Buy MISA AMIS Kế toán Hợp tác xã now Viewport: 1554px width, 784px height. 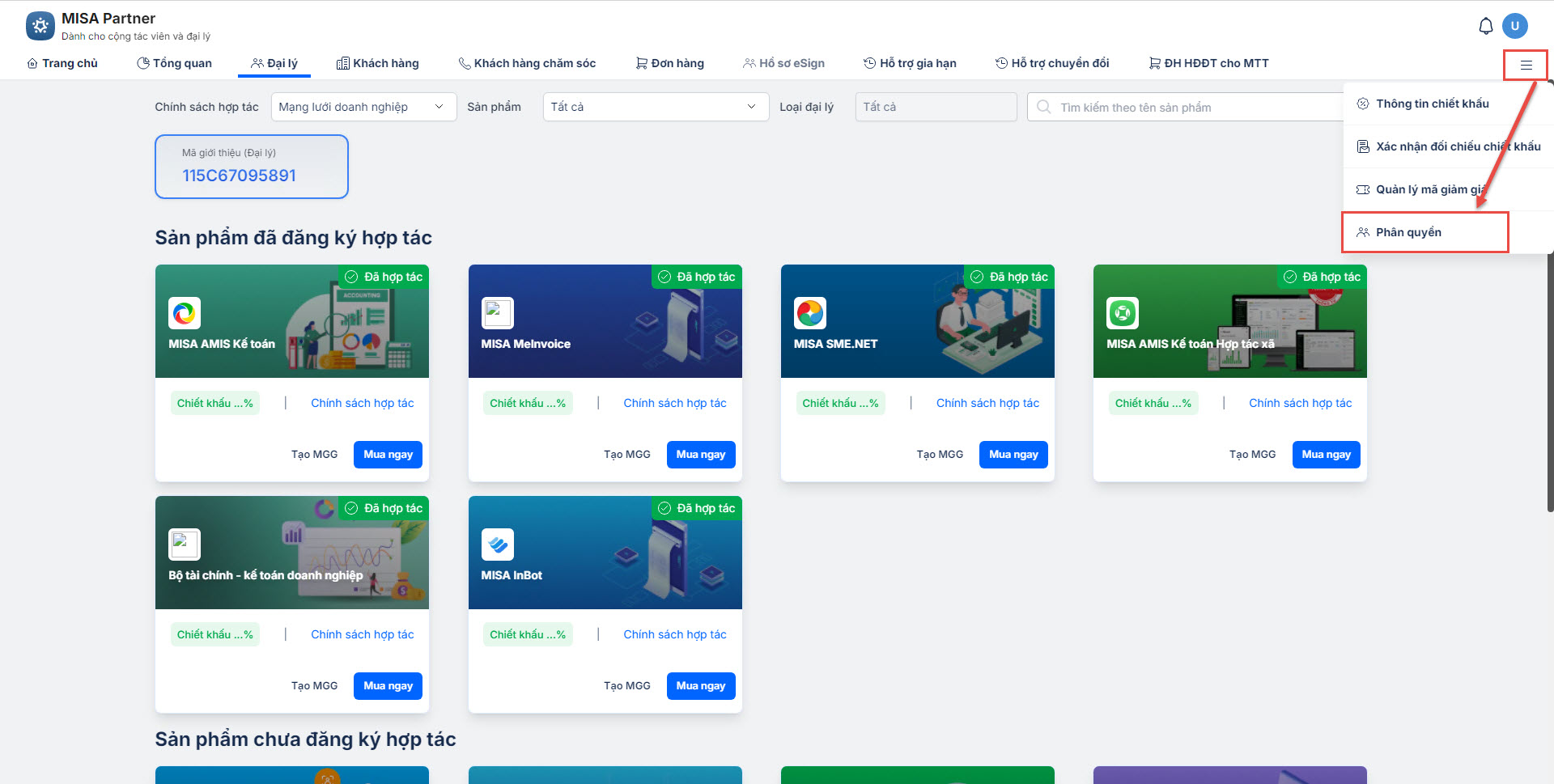[1326, 455]
